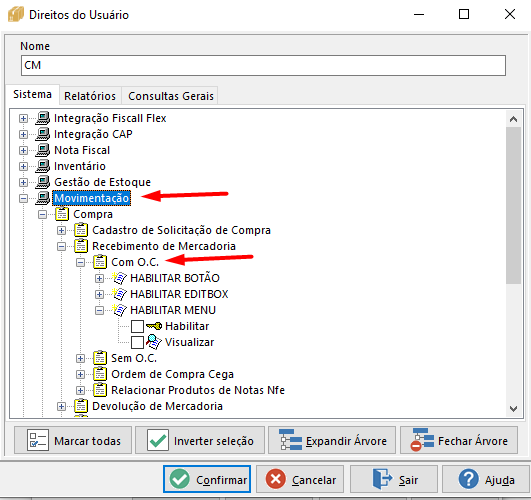Open the Consultas Gerais tab
Screen dimensions: 531x500
click(x=171, y=96)
